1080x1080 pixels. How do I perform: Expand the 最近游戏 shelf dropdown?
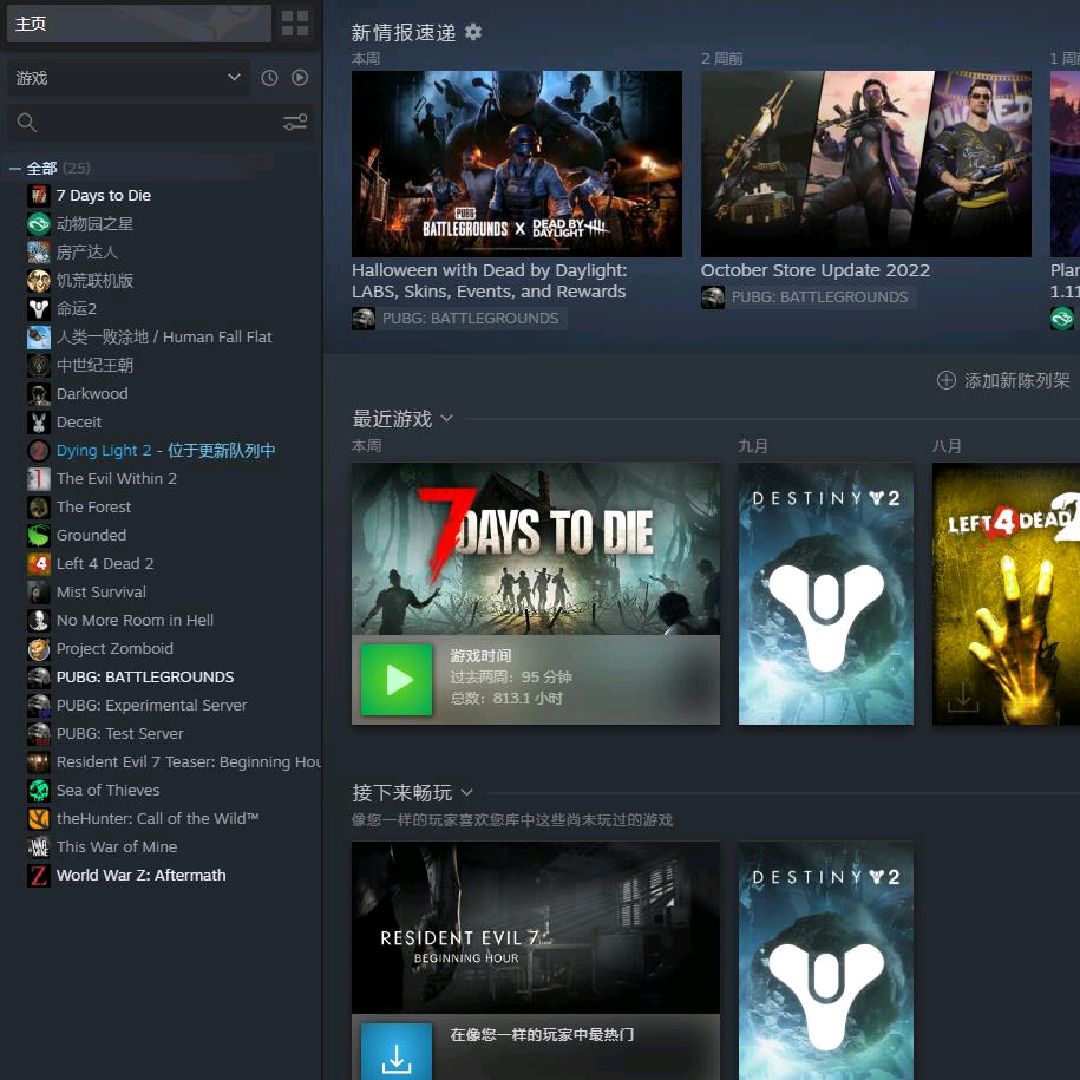click(446, 418)
